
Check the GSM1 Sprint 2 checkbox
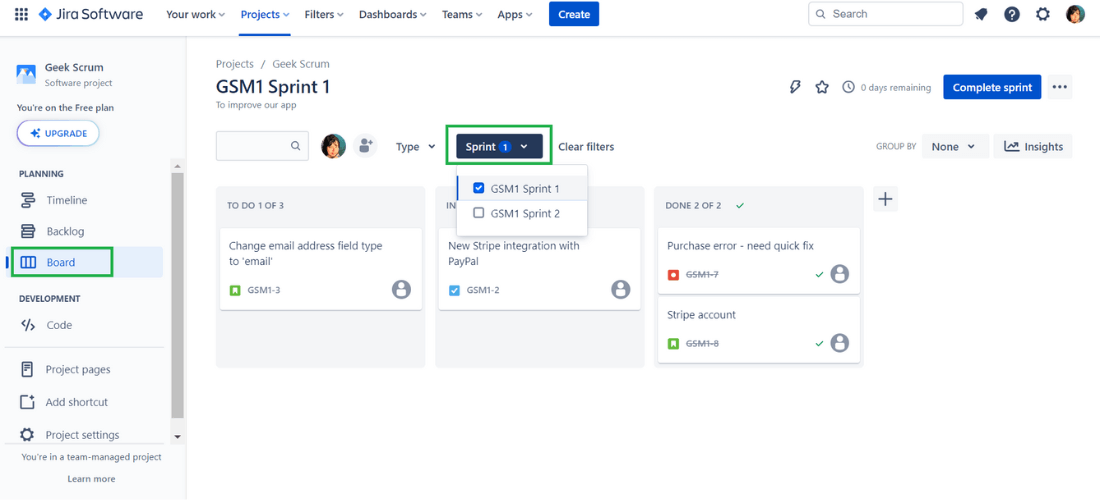pos(479,213)
